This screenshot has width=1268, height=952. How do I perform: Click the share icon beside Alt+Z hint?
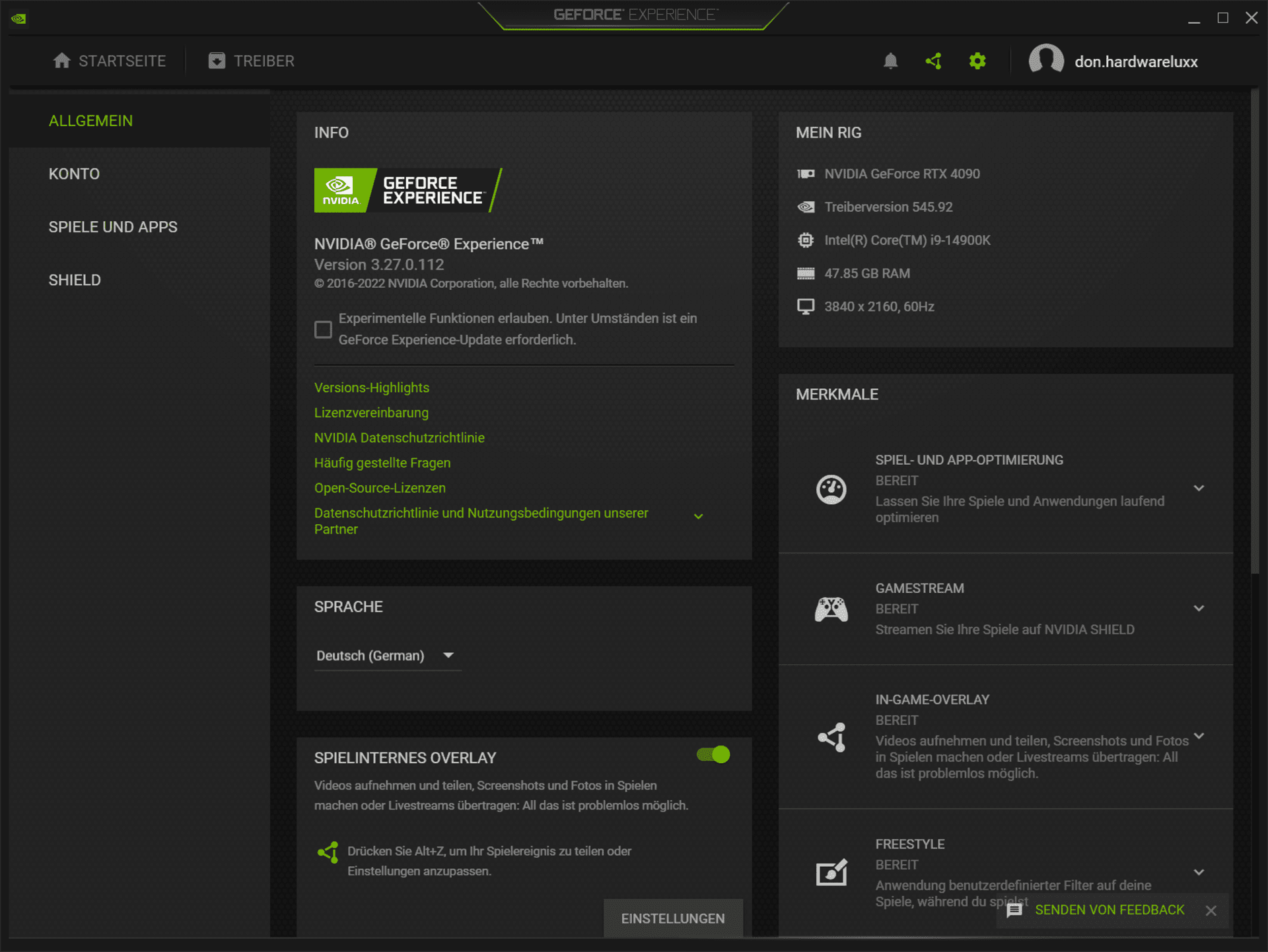(x=328, y=852)
